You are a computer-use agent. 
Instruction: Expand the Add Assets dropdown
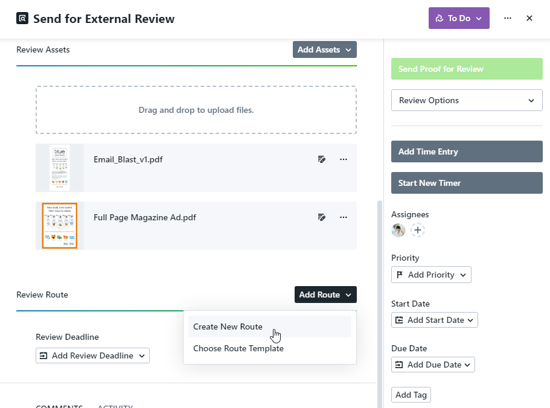(x=325, y=49)
